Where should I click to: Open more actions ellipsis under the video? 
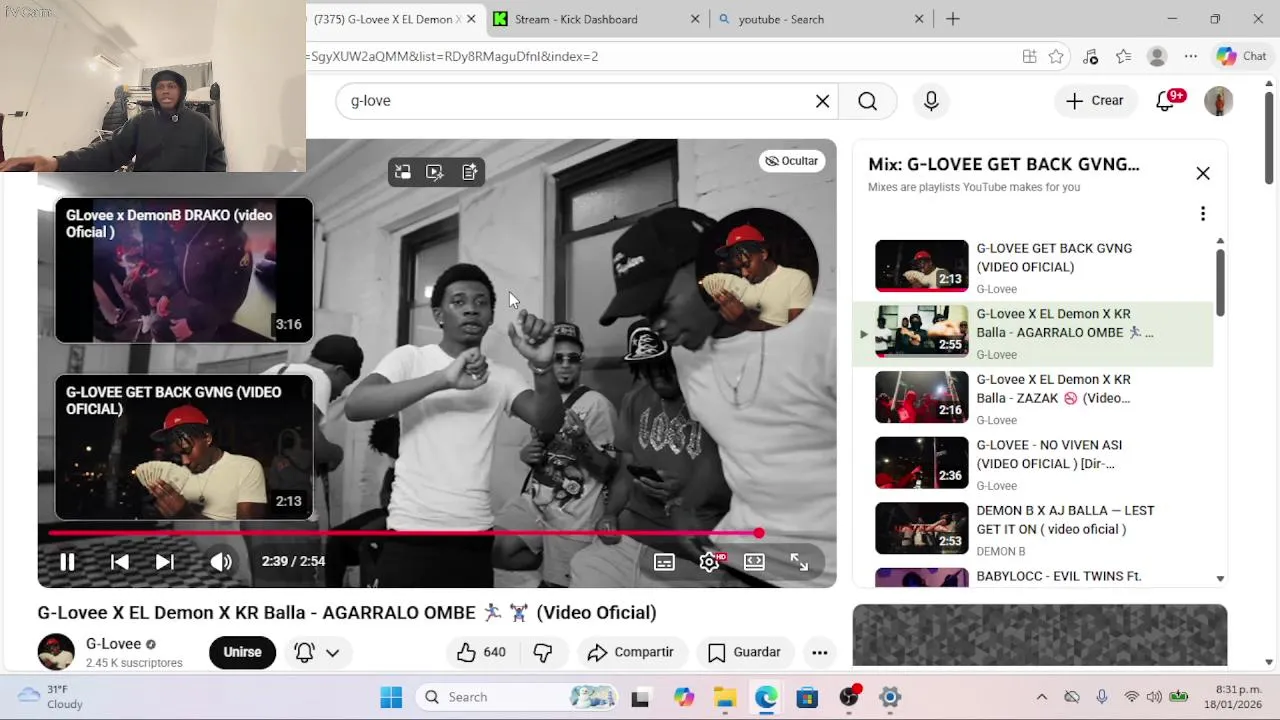(x=819, y=652)
